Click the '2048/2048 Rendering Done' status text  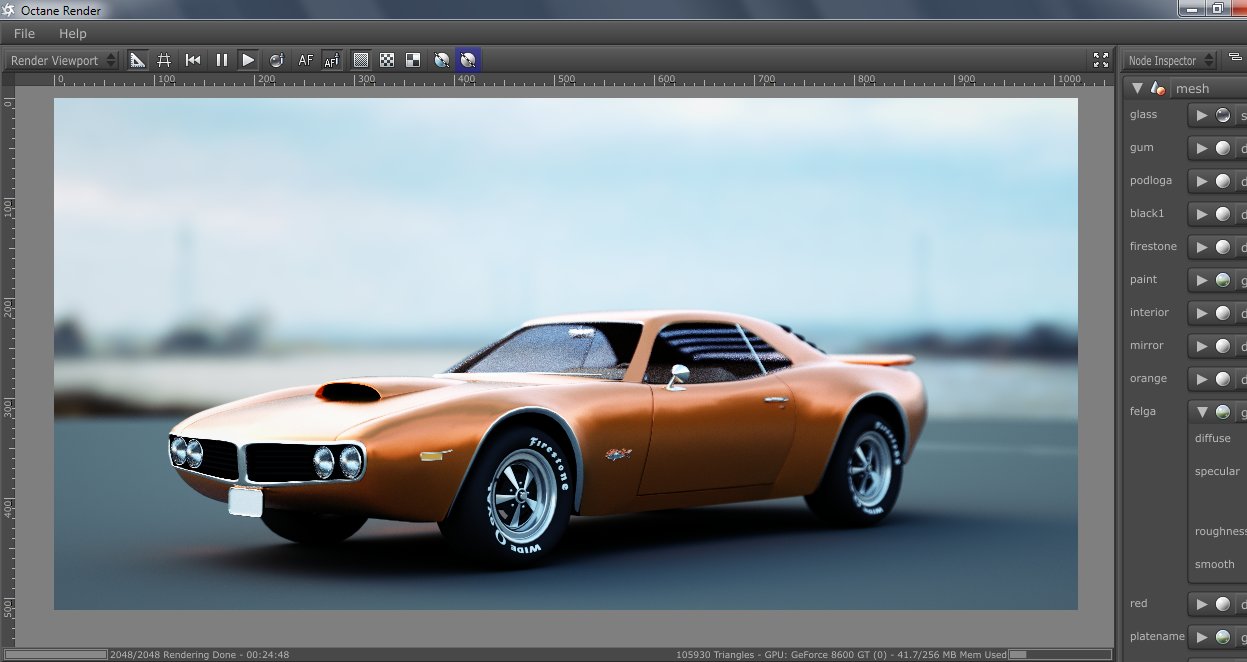point(199,655)
